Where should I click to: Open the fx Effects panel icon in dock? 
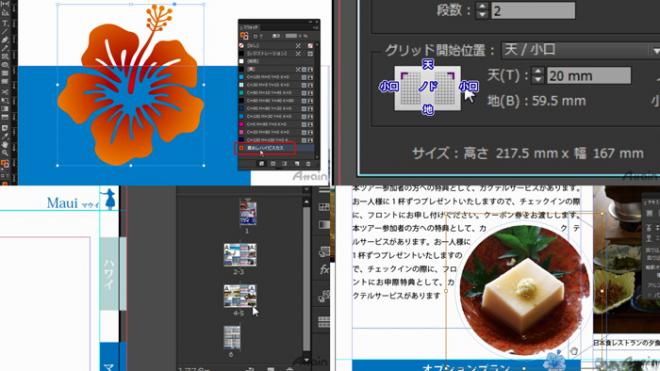click(324, 269)
